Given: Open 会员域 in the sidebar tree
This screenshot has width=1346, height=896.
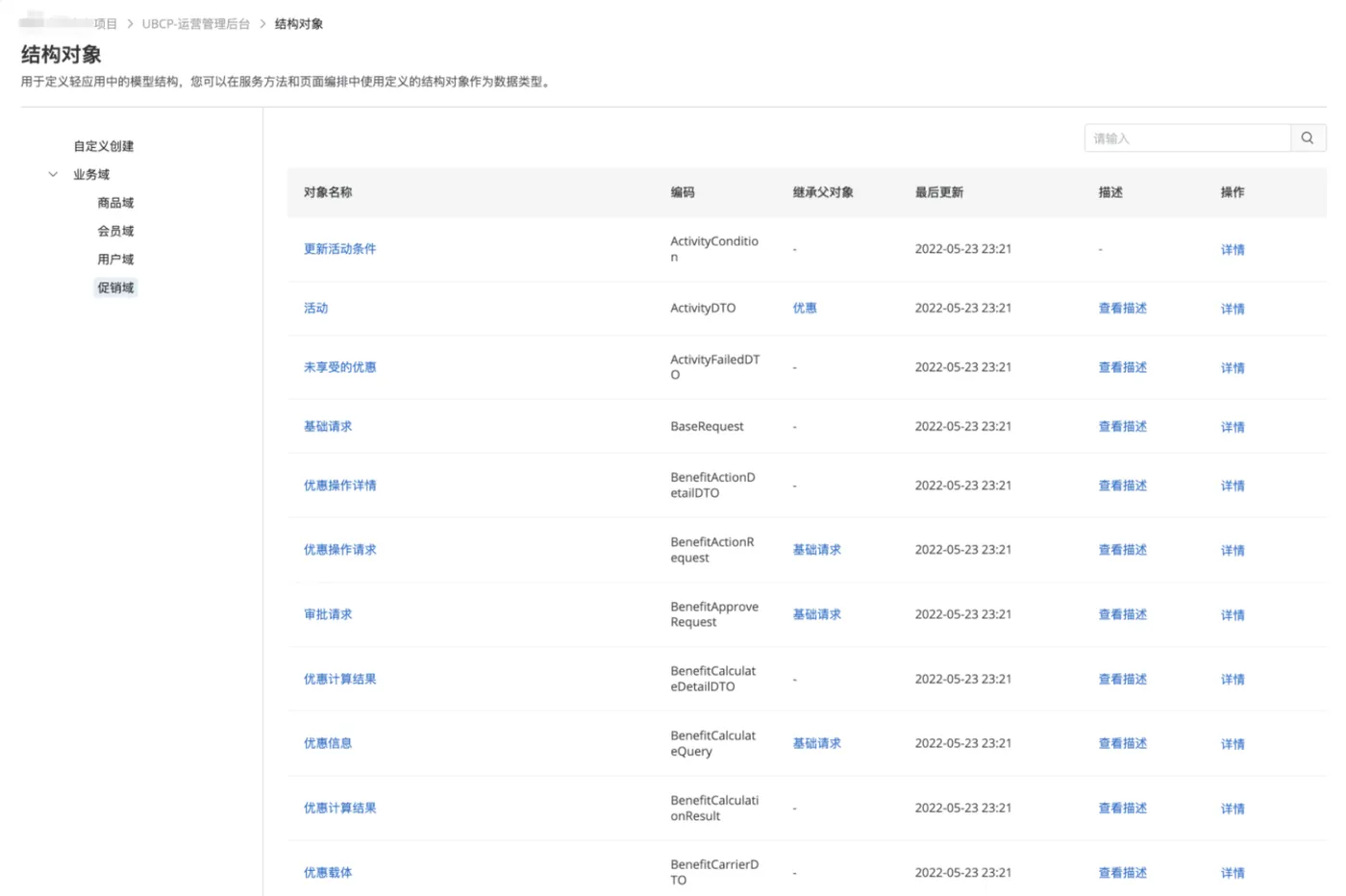Looking at the screenshot, I should coord(115,231).
